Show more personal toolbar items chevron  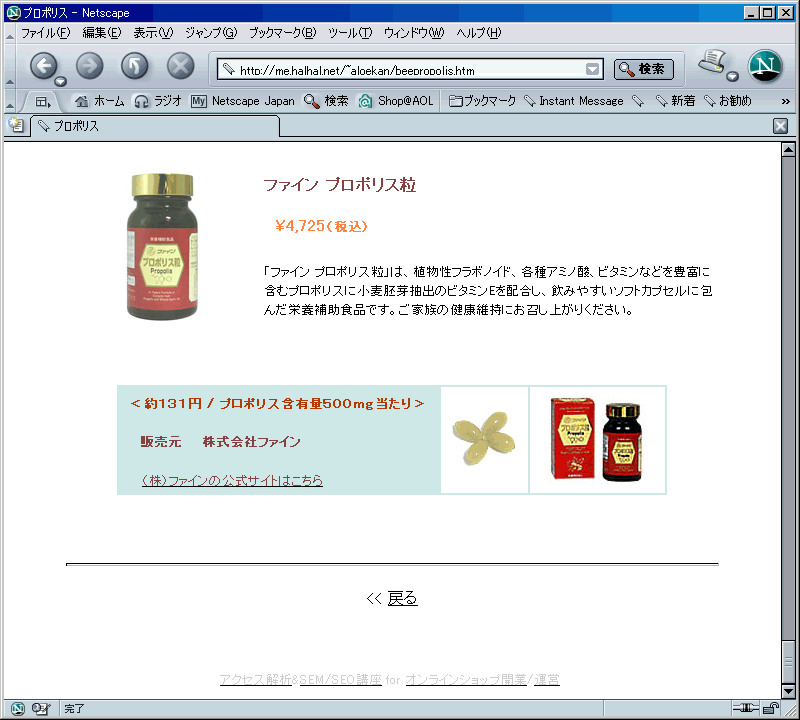click(785, 102)
